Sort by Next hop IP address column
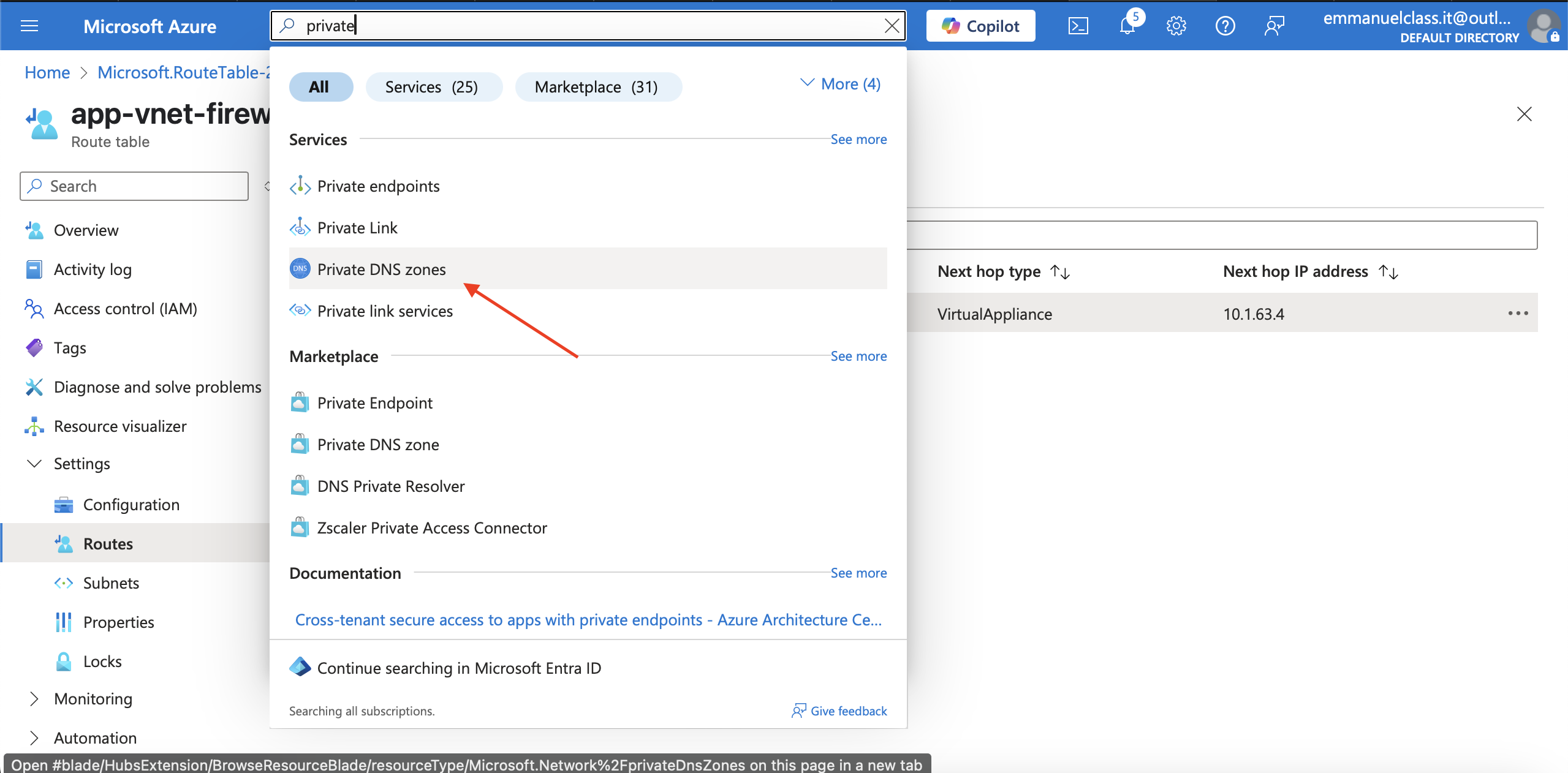This screenshot has width=1568, height=773. pos(1311,271)
